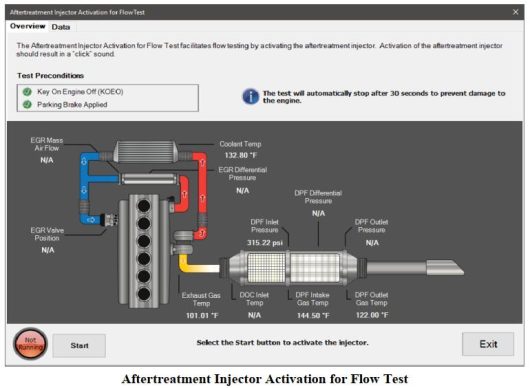
Task: Click the blue information icon
Action: click(x=251, y=97)
